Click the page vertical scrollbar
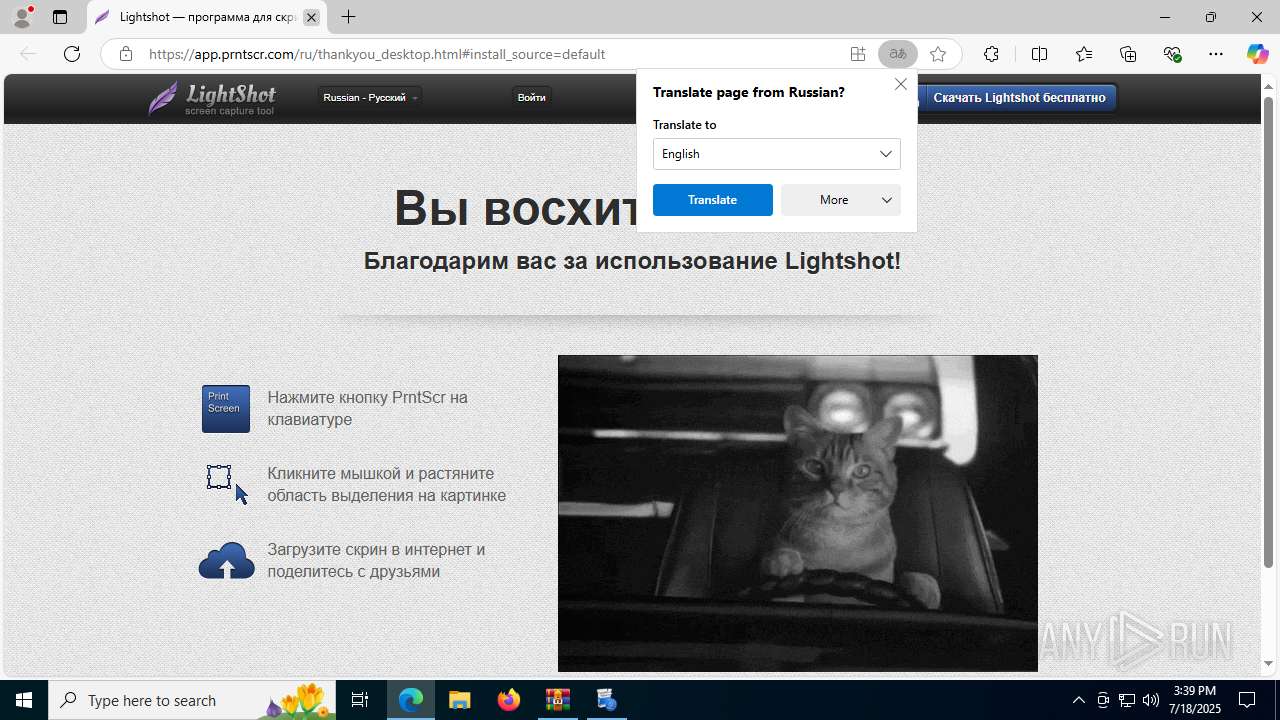Viewport: 1280px width, 720px height. click(1269, 330)
